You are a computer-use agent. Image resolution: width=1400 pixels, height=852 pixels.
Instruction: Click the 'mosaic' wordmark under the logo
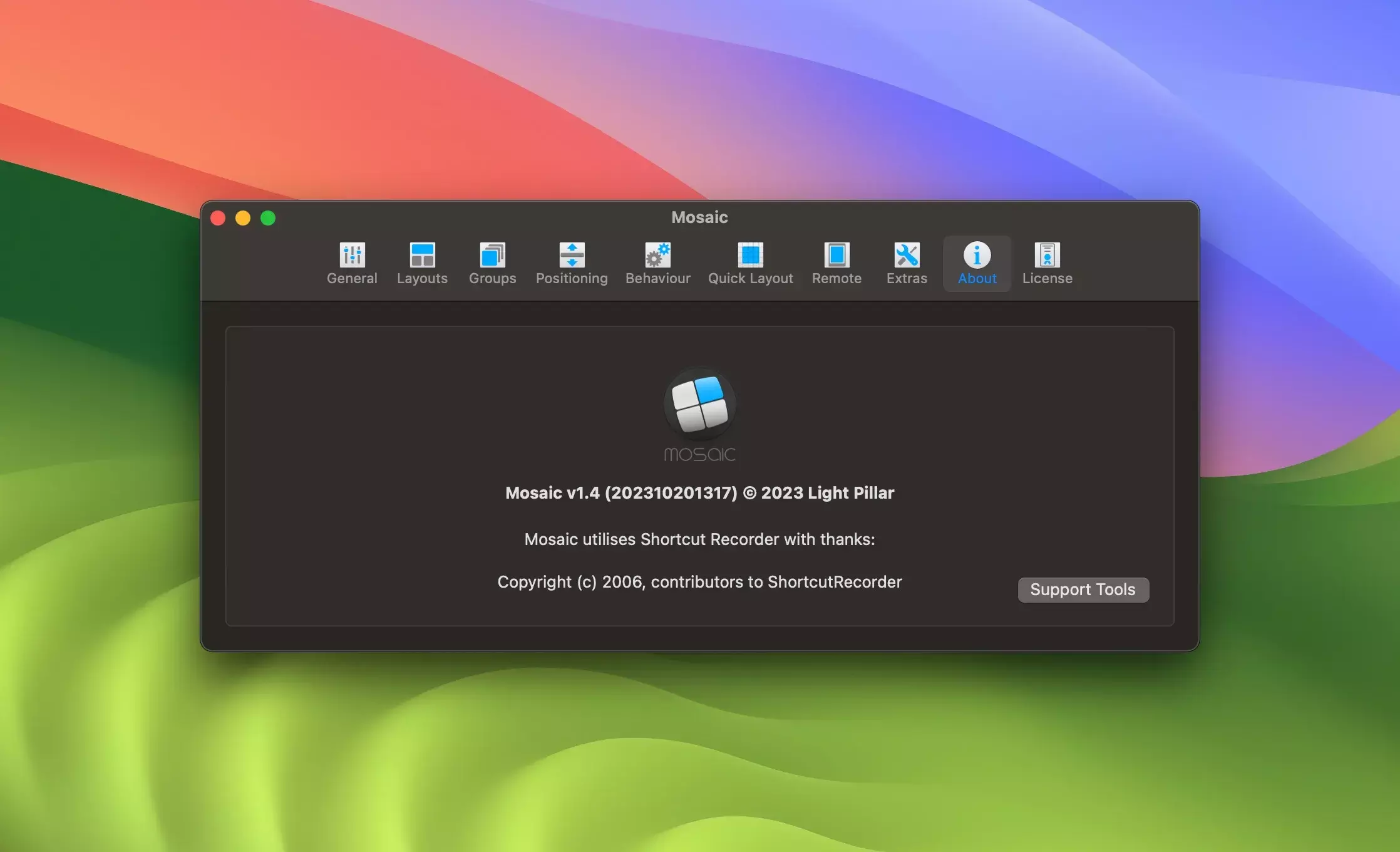tap(699, 454)
